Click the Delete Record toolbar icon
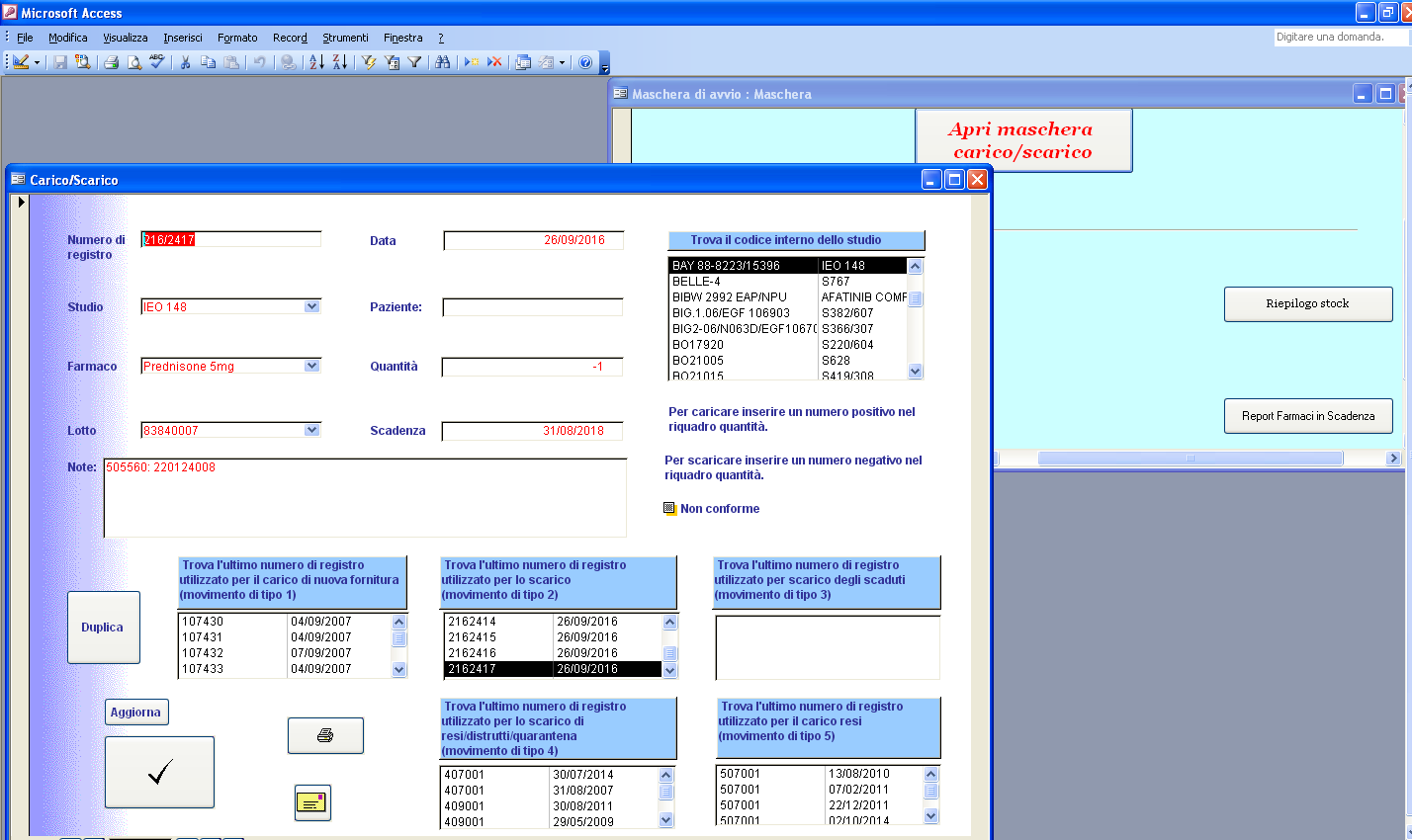The height and width of the screenshot is (840, 1412). (x=494, y=61)
